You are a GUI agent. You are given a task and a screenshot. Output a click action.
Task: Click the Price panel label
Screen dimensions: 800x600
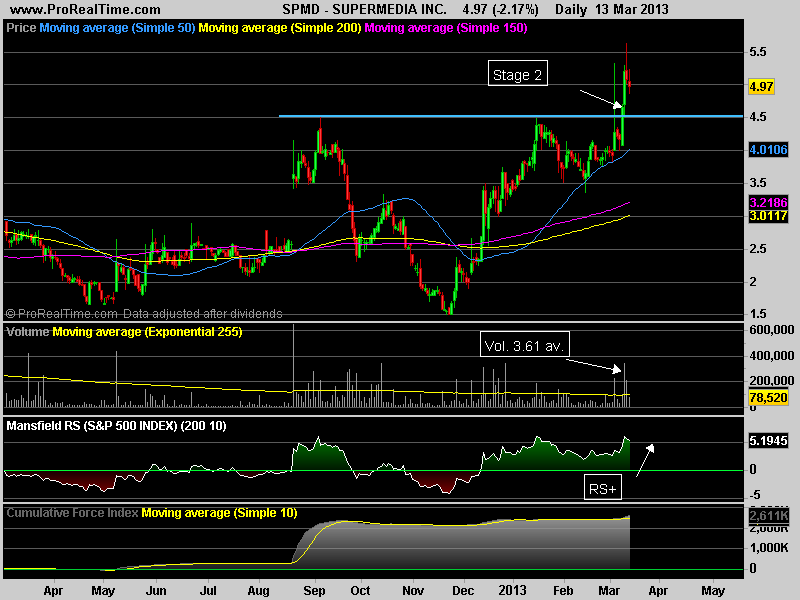[21, 28]
